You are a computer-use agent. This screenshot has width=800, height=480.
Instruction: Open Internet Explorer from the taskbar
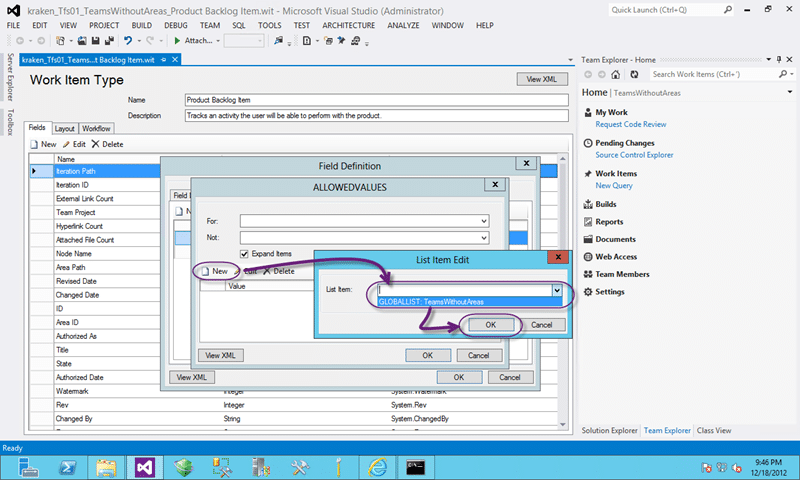(378, 468)
